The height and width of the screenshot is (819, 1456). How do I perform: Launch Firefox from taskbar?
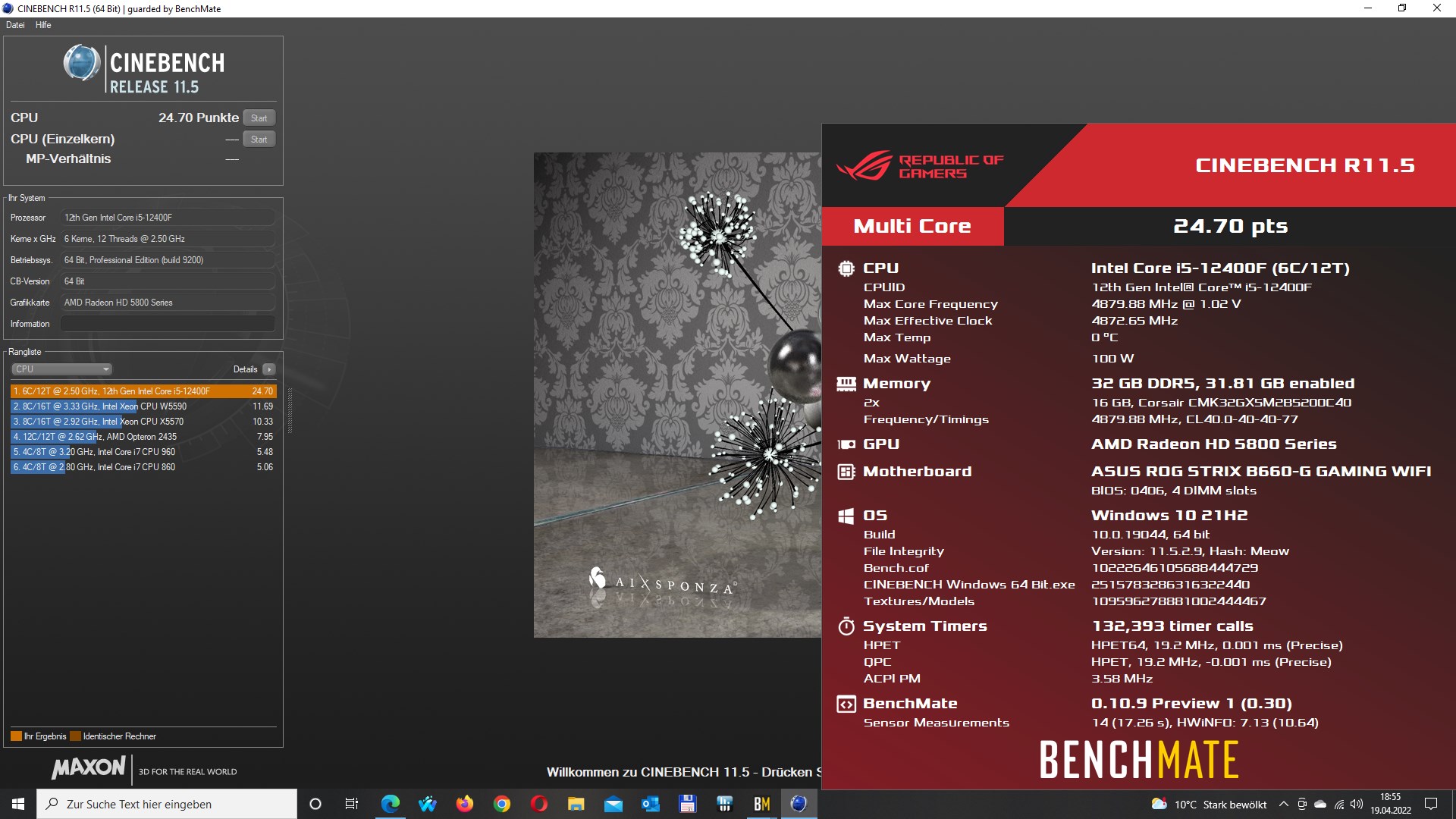(x=464, y=804)
